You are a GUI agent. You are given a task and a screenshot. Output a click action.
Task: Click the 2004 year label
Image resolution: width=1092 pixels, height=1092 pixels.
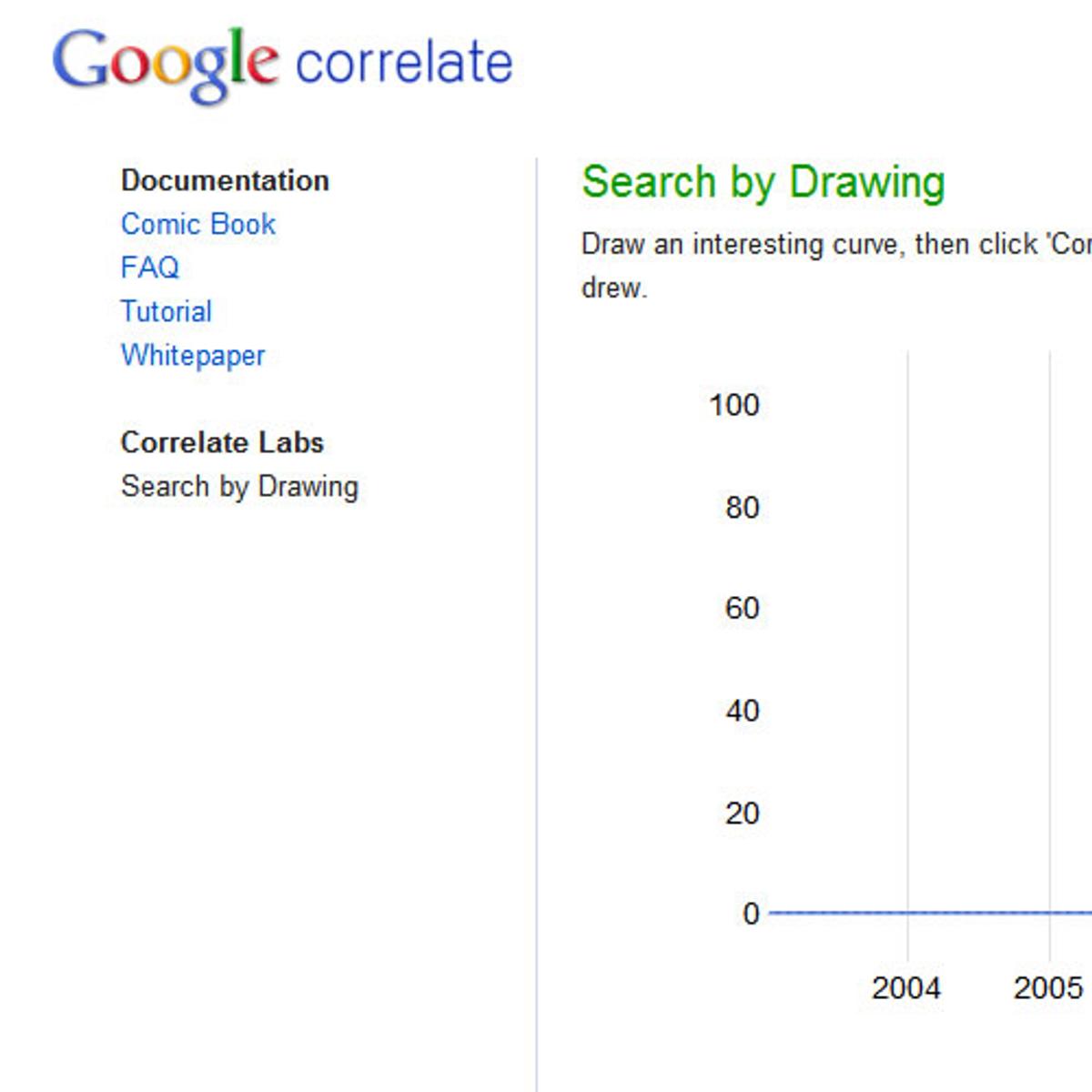pos(905,988)
